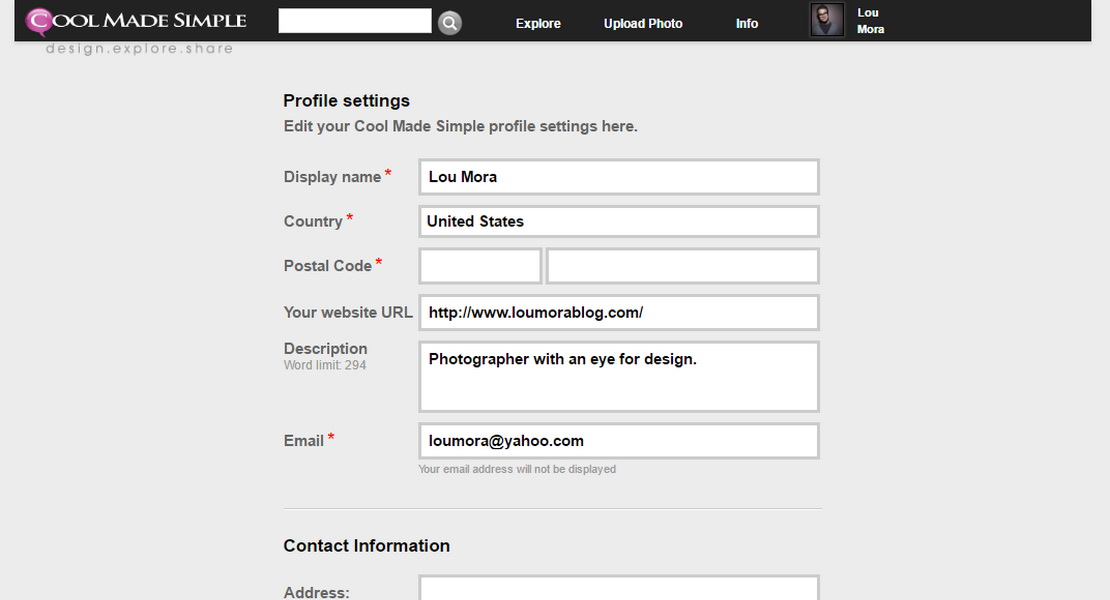The width and height of the screenshot is (1110, 600).
Task: Click the Email field with loumora@yahoo.com
Action: pyautogui.click(x=618, y=441)
